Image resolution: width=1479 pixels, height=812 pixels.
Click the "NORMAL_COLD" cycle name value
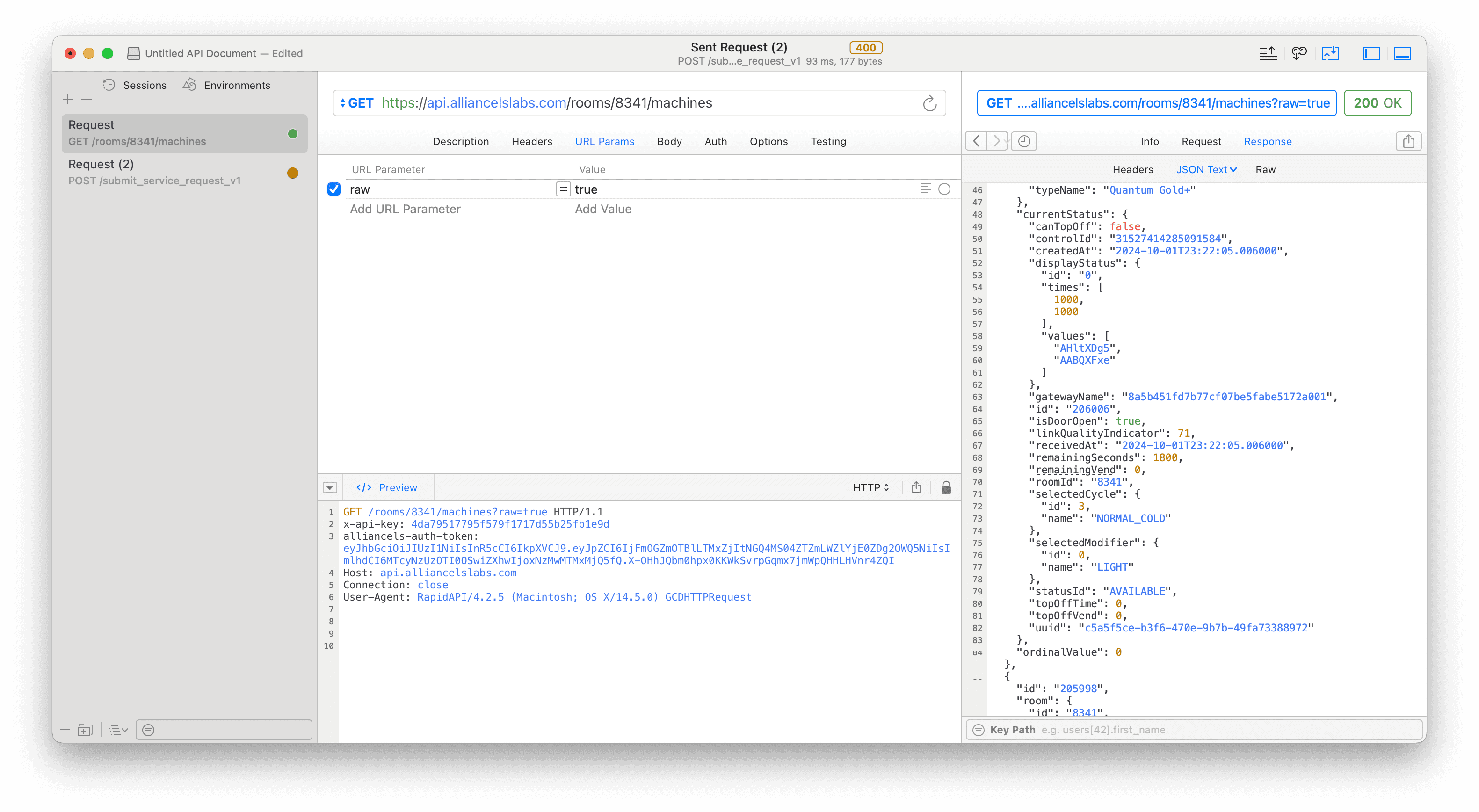pos(1131,518)
